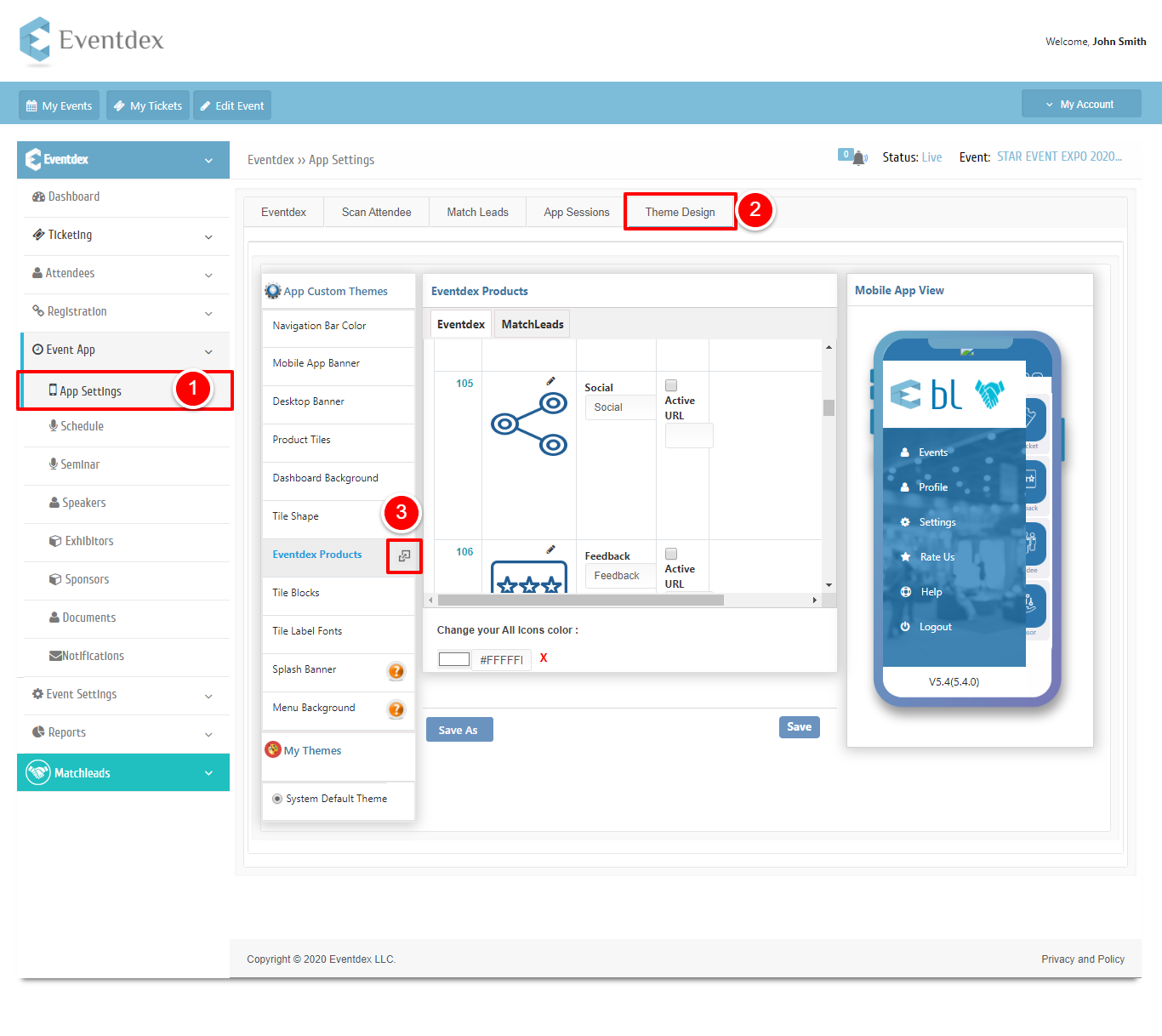
Task: Click the Menu Background help question icon
Action: pyautogui.click(x=396, y=709)
